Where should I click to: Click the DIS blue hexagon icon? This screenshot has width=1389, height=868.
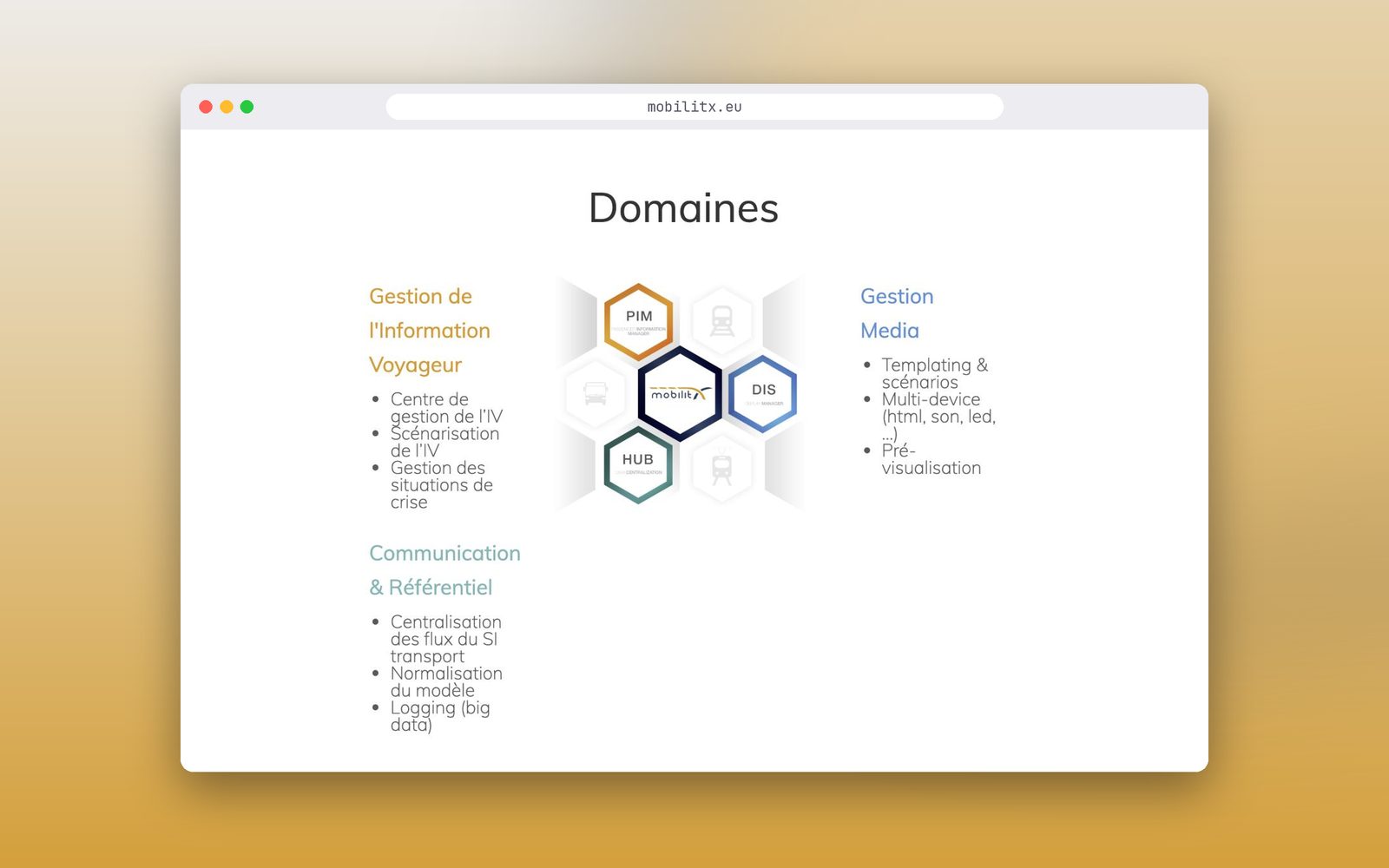pyautogui.click(x=762, y=394)
